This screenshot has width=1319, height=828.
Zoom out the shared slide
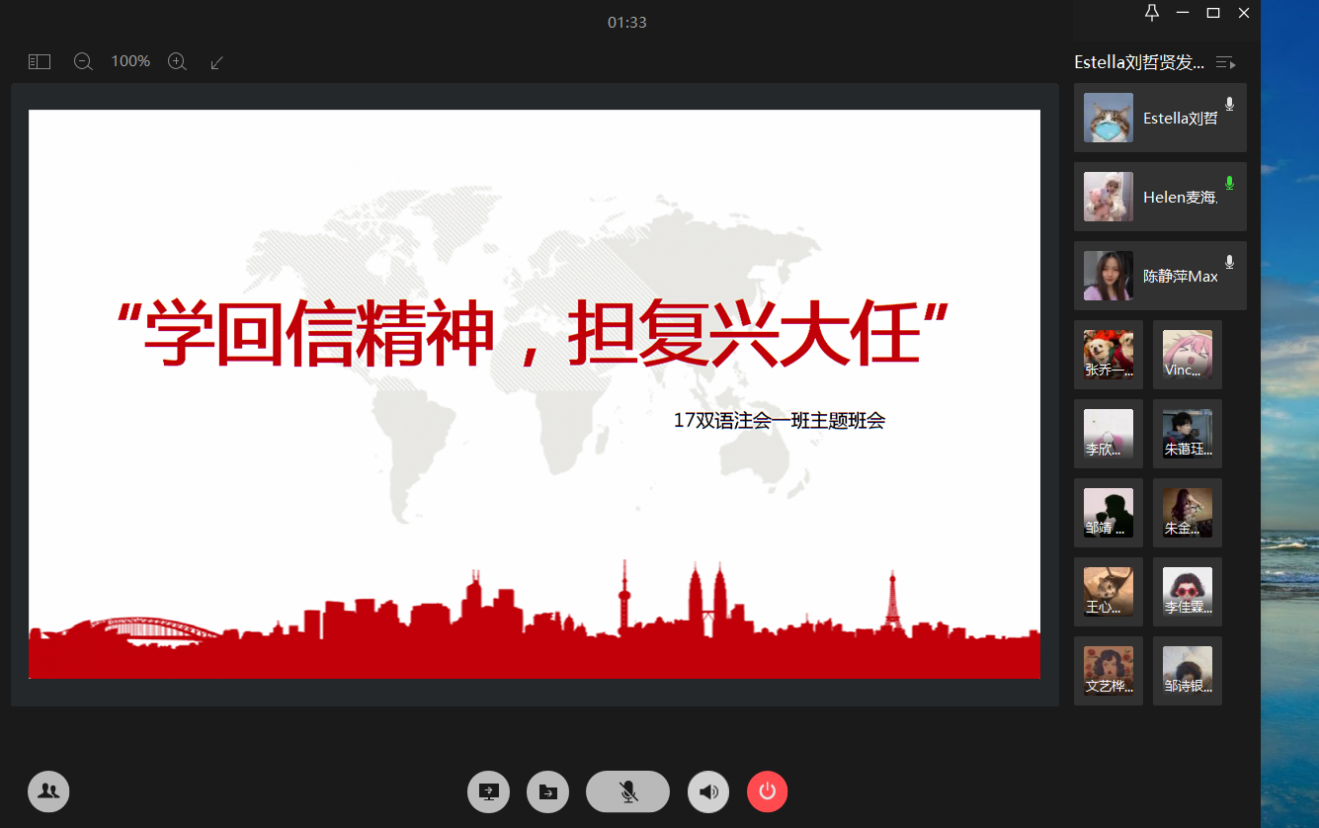tap(83, 62)
